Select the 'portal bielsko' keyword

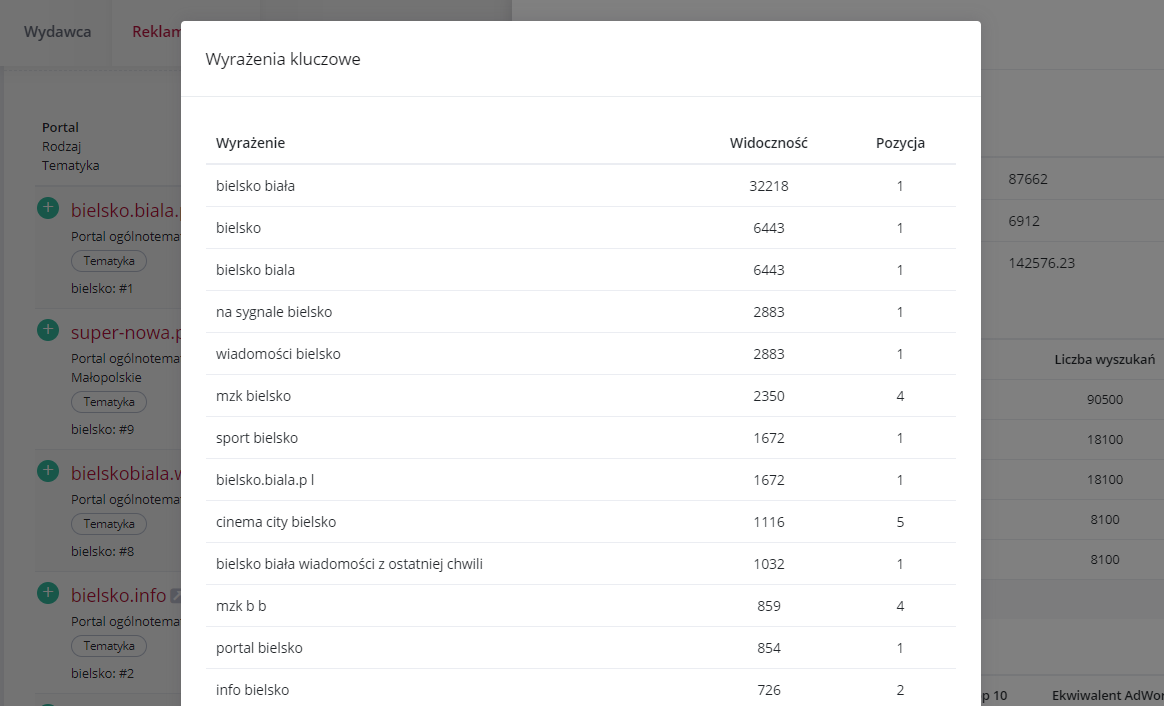pos(259,648)
